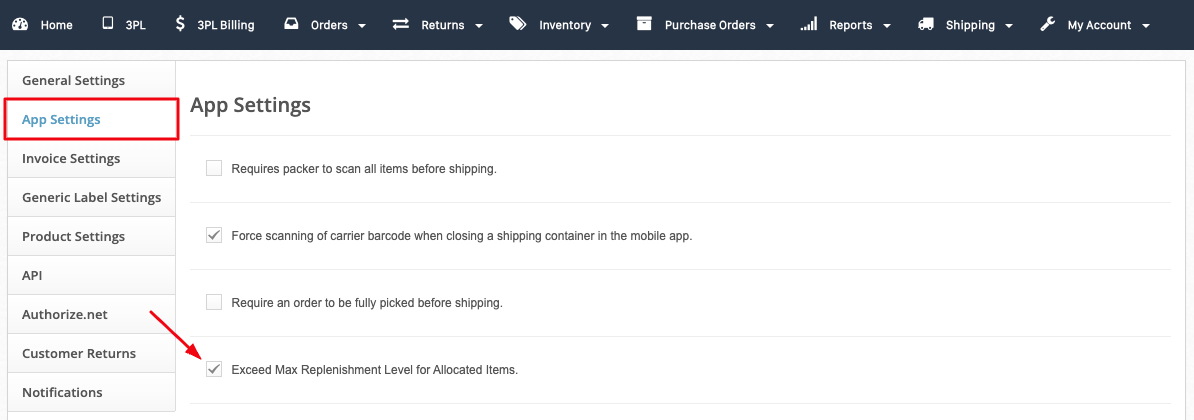The height and width of the screenshot is (420, 1194).
Task: Click the 3PL mobile device icon
Action: 108,24
